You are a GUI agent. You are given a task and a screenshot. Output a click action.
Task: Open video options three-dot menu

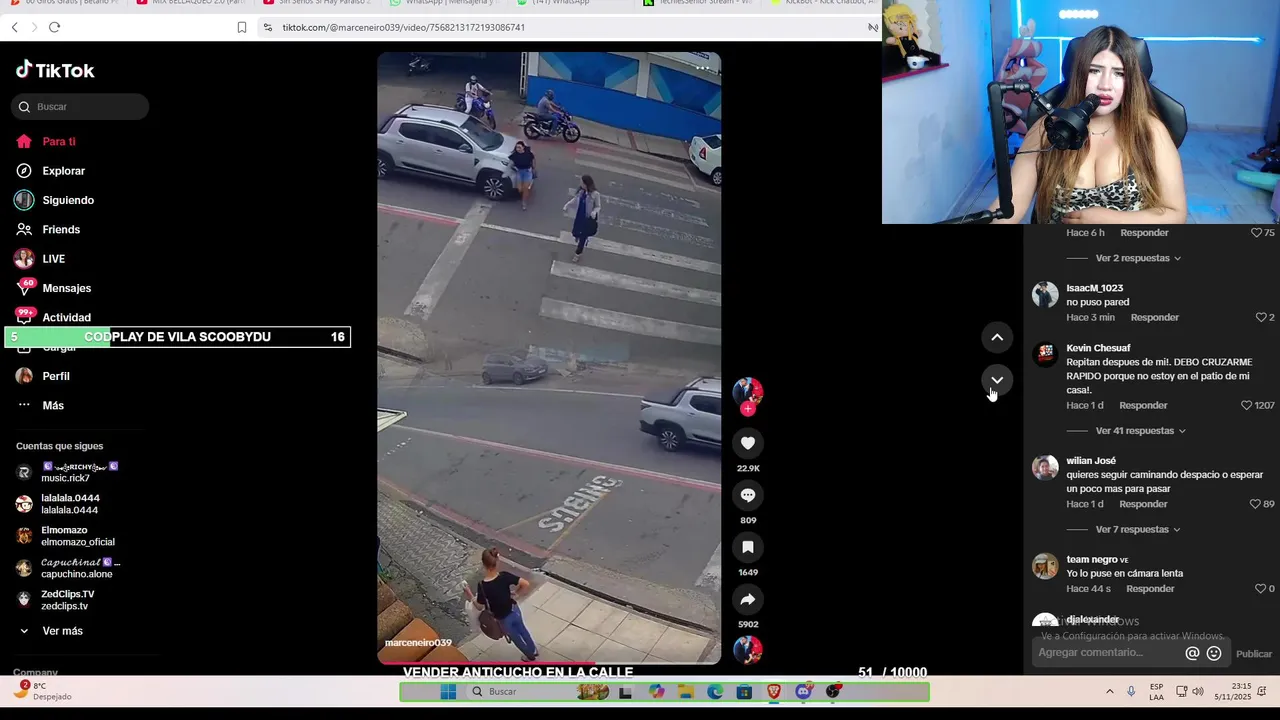[703, 68]
